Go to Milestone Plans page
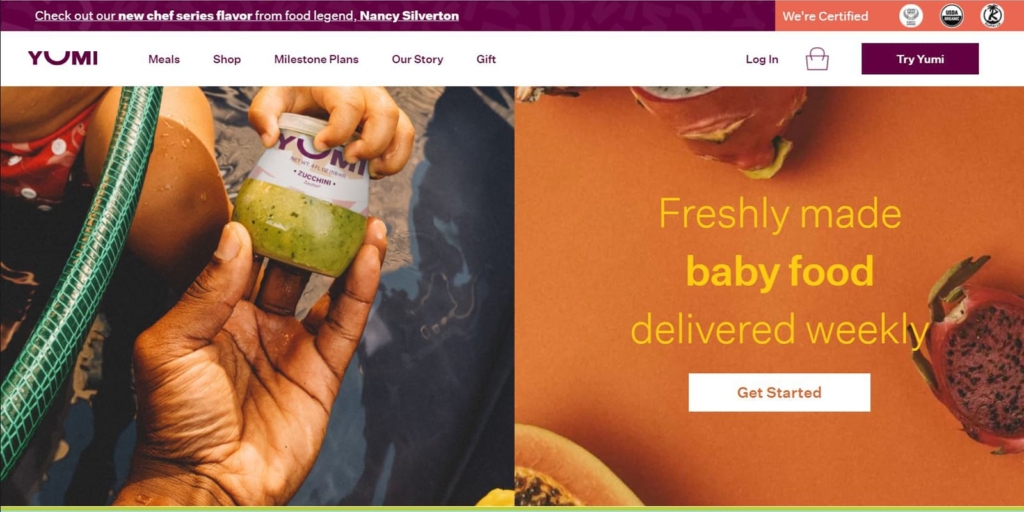Viewport: 1024px width, 512px height. [316, 59]
